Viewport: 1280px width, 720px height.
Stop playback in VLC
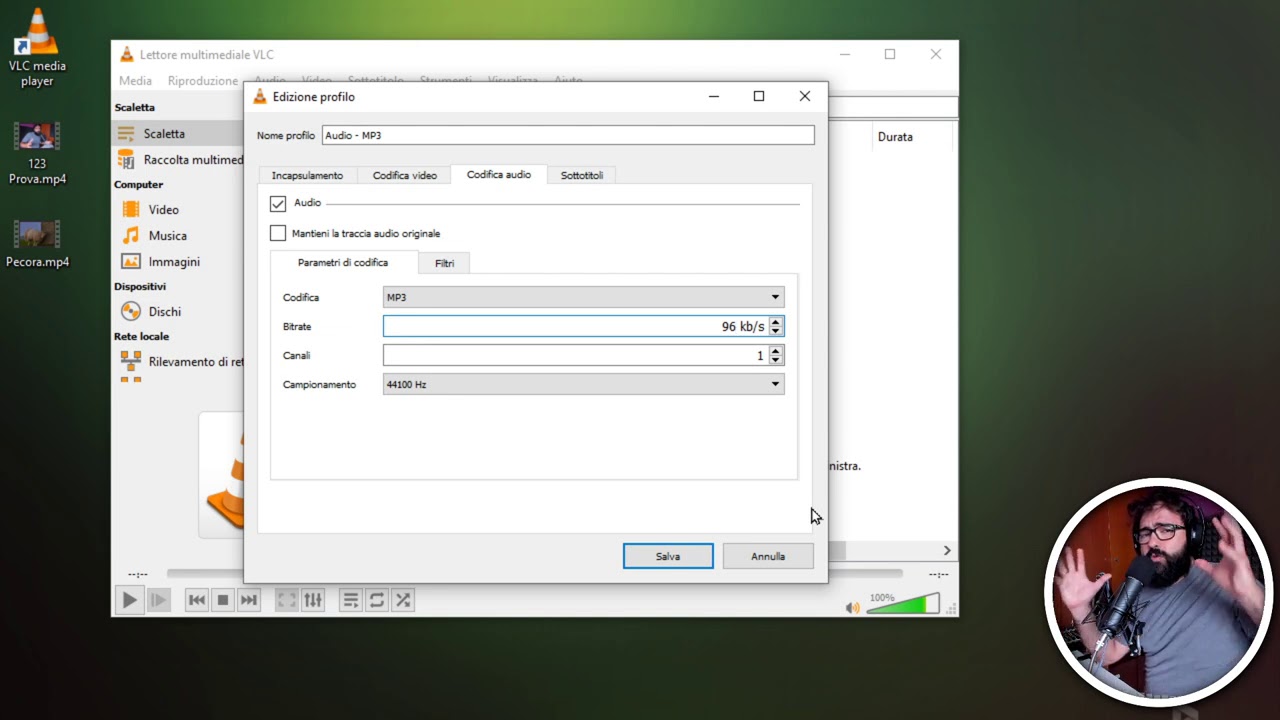[223, 600]
